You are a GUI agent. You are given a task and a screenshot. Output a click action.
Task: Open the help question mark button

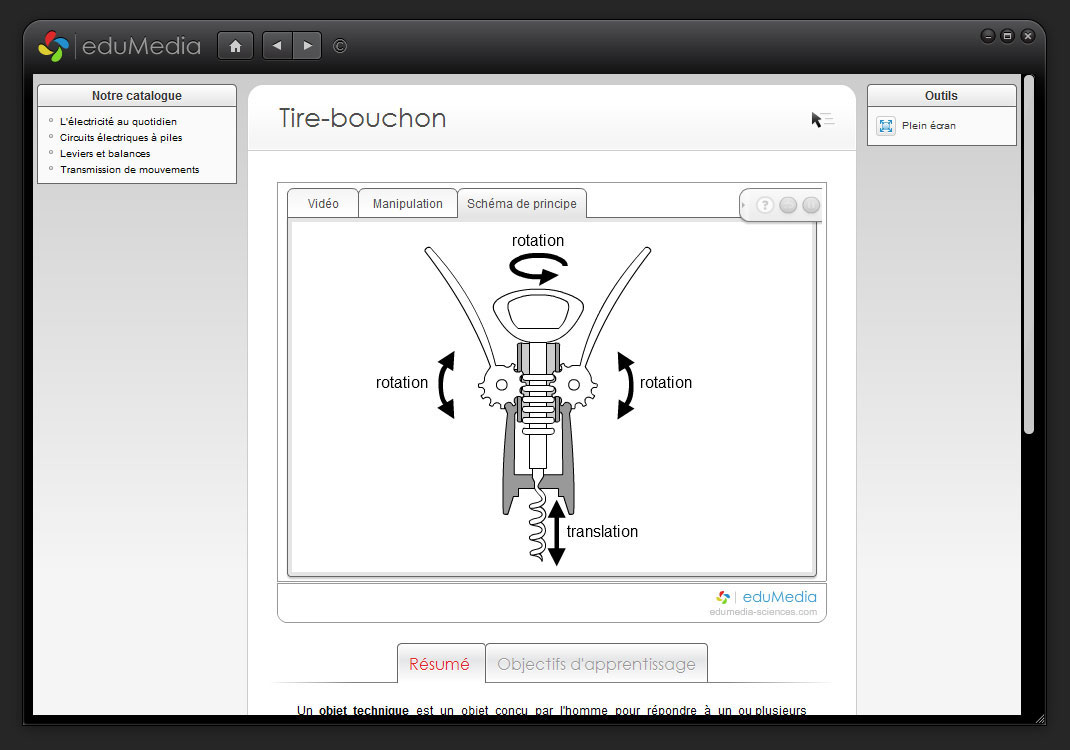(765, 205)
